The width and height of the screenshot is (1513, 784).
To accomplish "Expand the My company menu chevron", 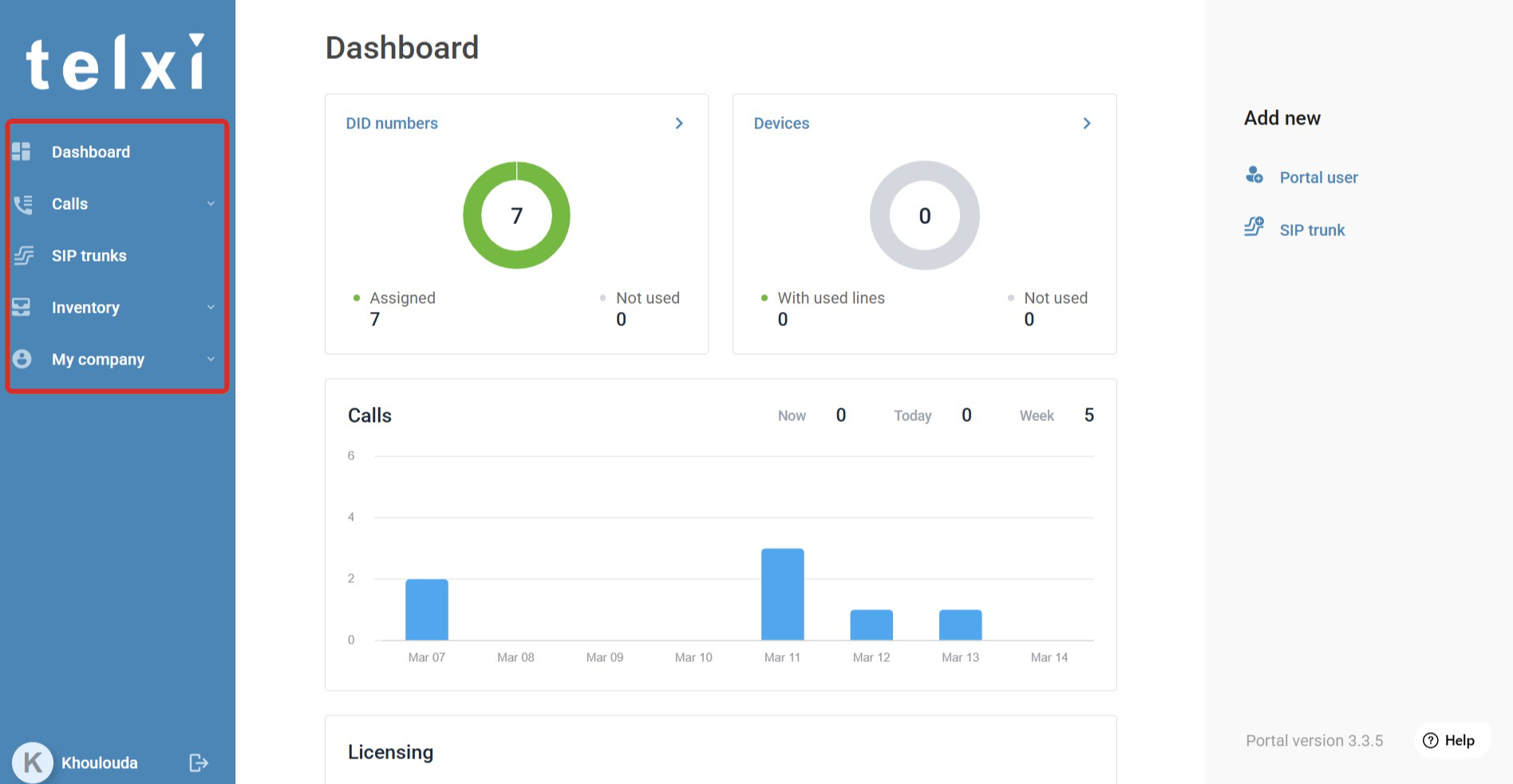I will tap(211, 359).
